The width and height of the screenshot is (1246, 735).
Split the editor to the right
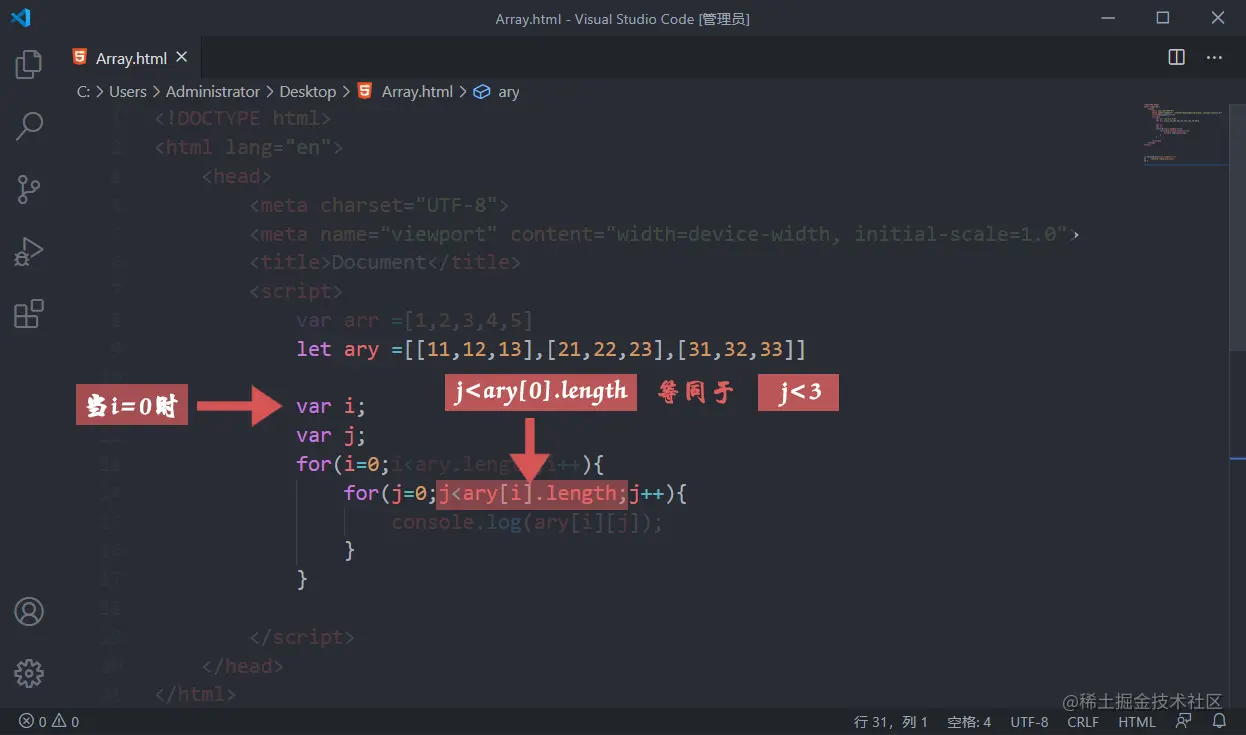(1177, 58)
